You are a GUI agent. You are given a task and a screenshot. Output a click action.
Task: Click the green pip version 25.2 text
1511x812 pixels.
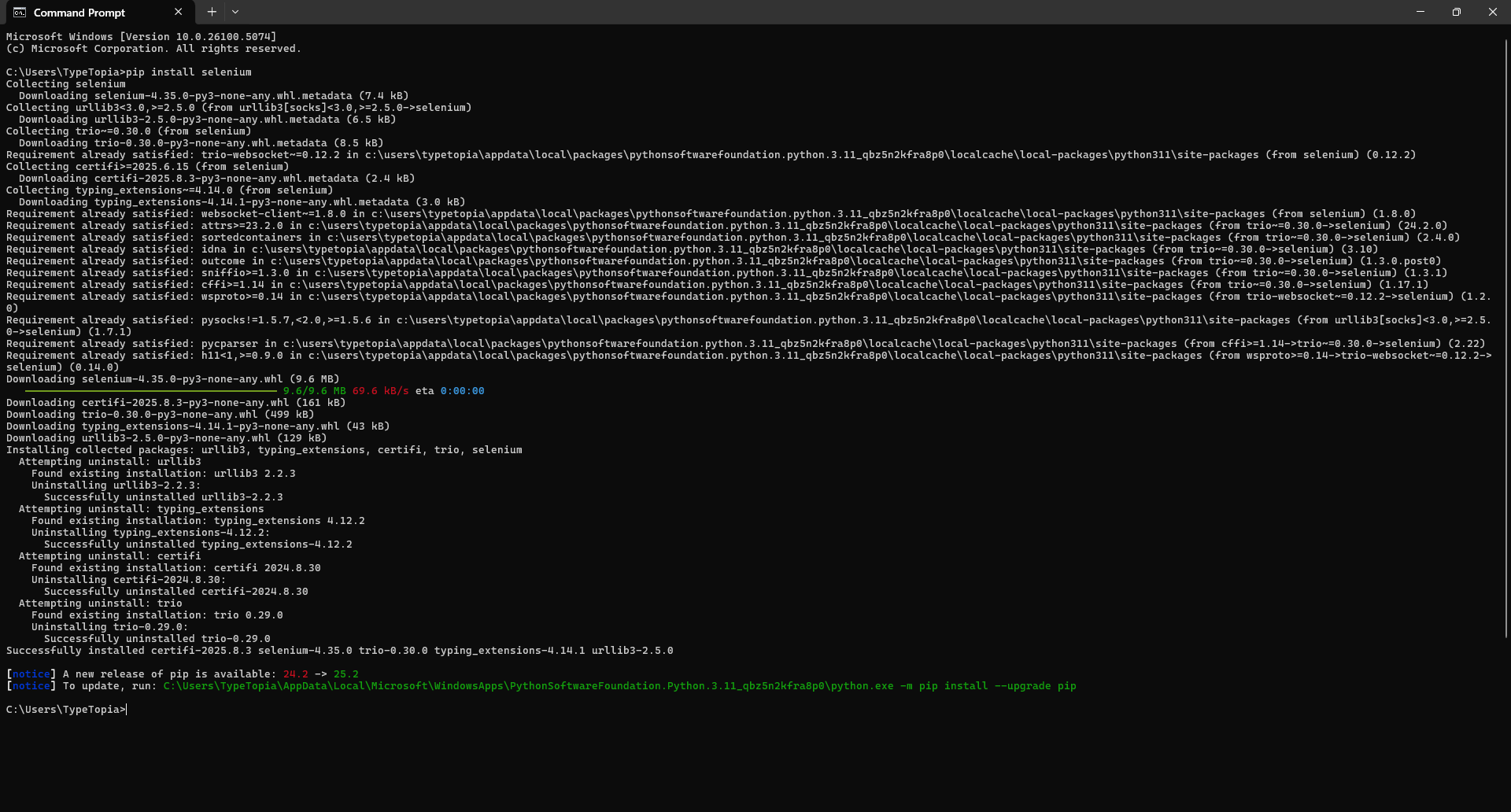pyautogui.click(x=345, y=674)
